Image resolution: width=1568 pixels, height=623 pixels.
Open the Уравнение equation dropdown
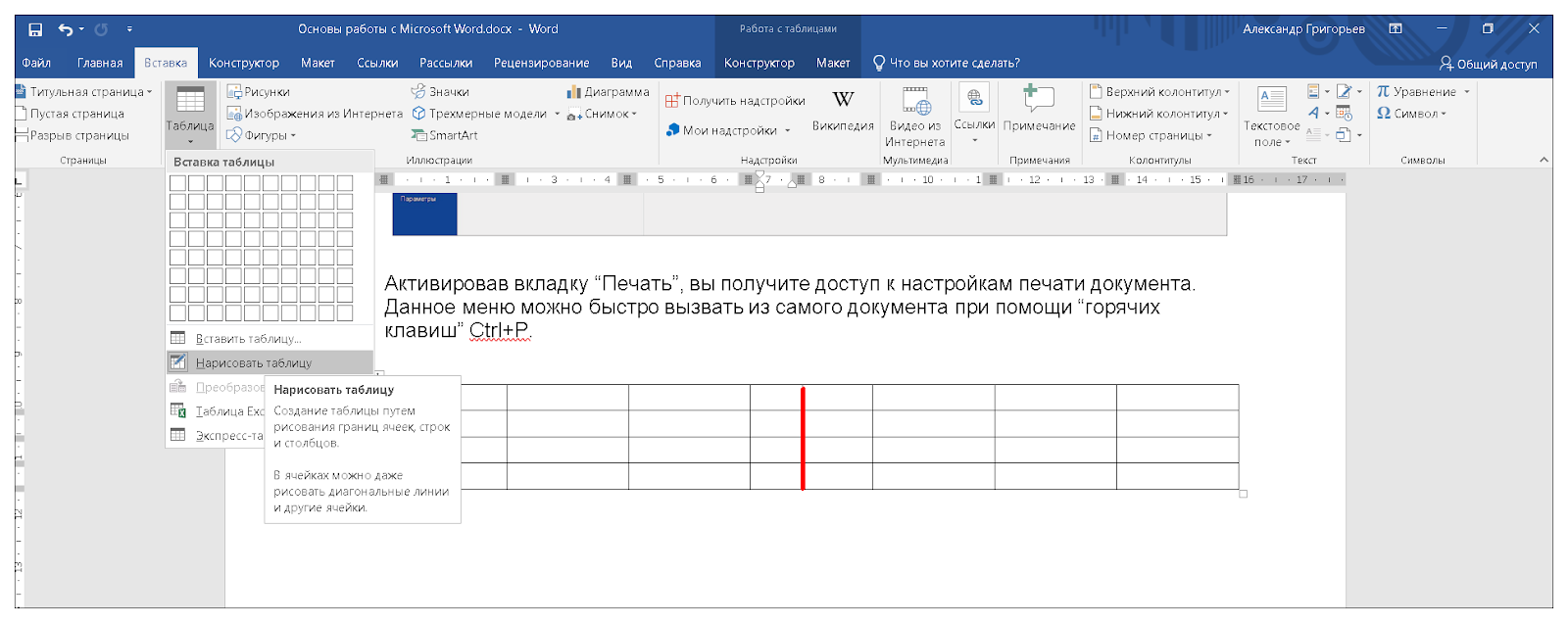[x=1466, y=92]
